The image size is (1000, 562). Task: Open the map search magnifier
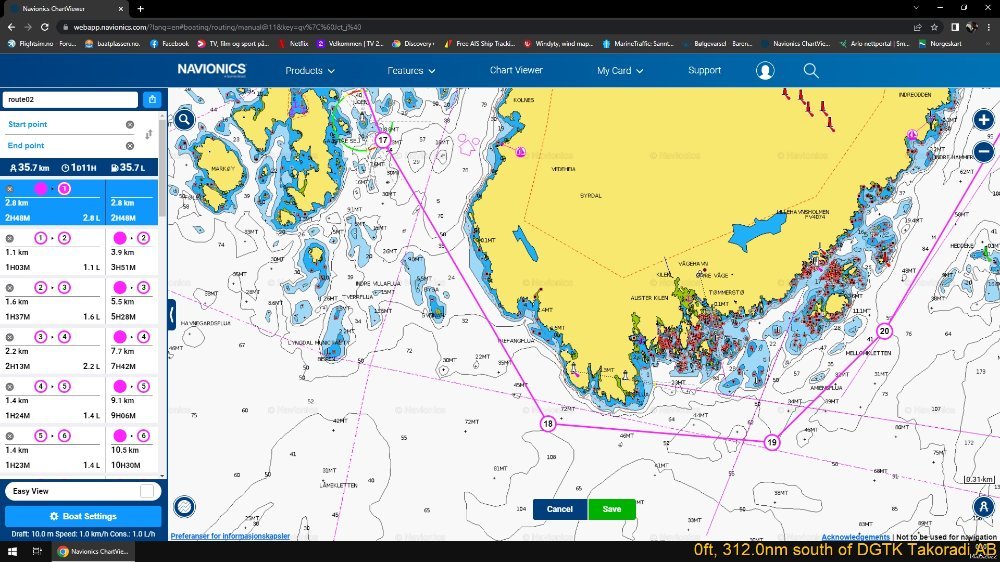184,119
